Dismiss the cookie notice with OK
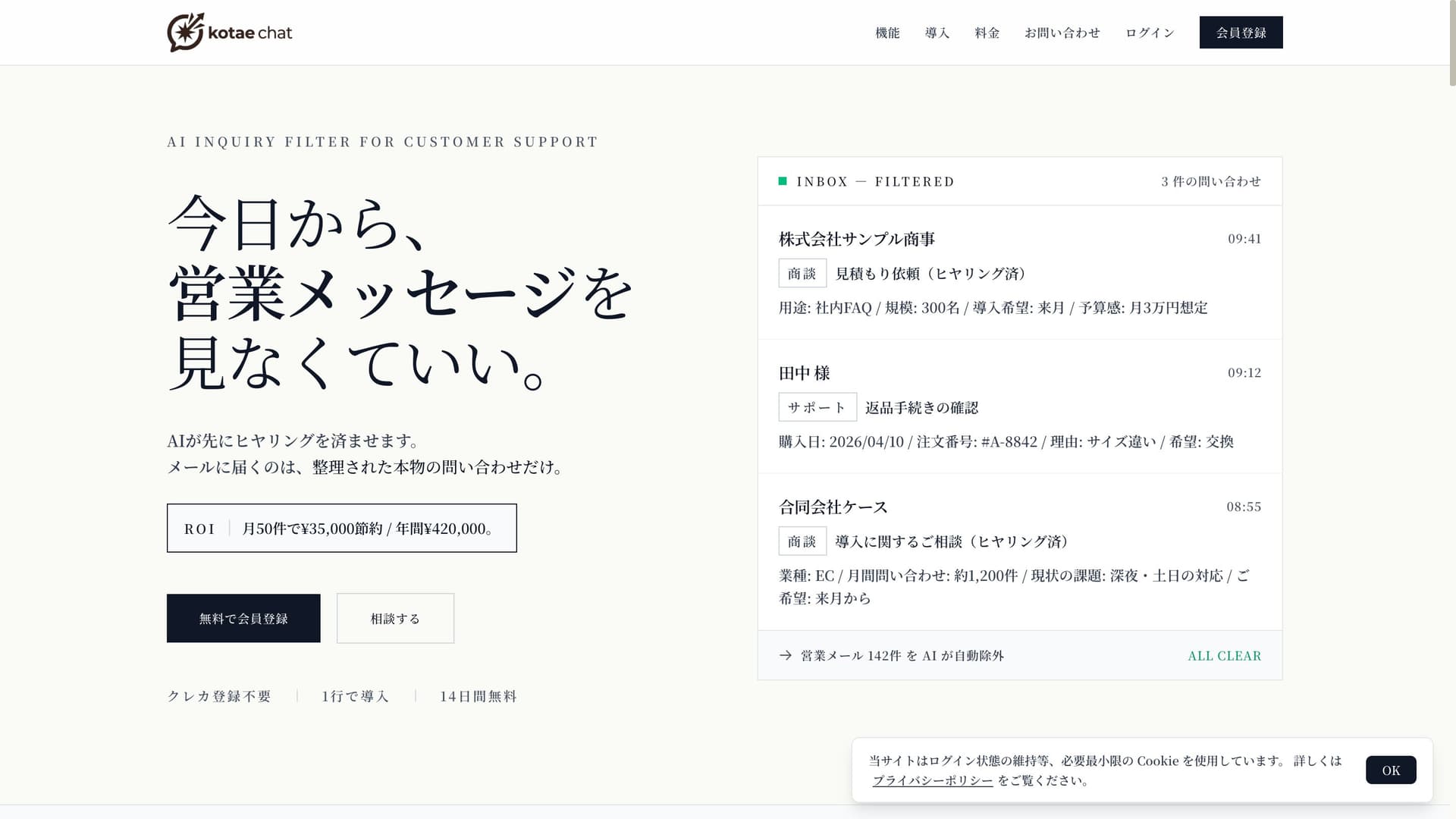The width and height of the screenshot is (1456, 819). (x=1390, y=769)
